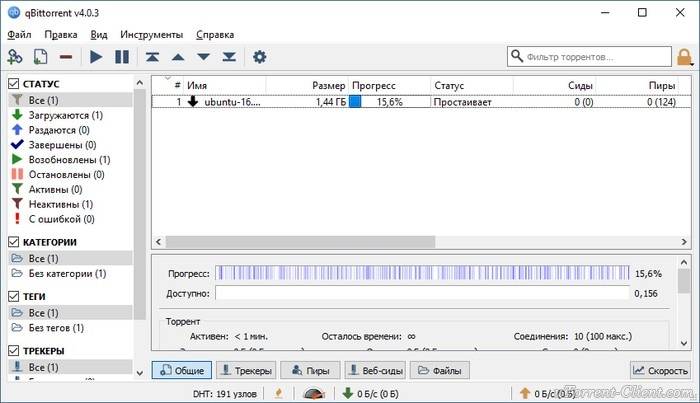Click the padlock icon to lock the interface
This screenshot has width=700, height=403.
click(685, 57)
